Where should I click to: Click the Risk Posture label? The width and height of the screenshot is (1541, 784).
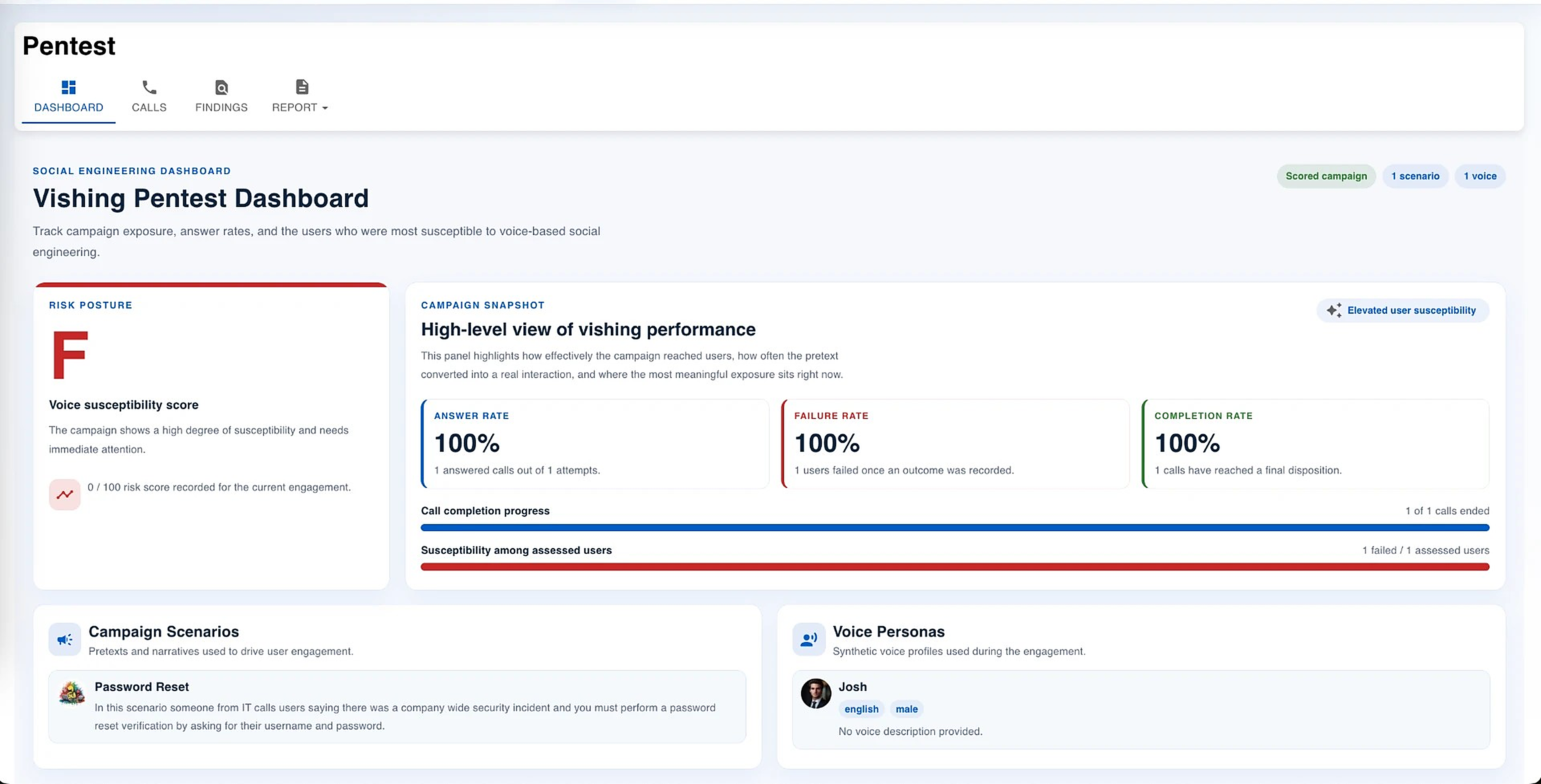pos(90,306)
